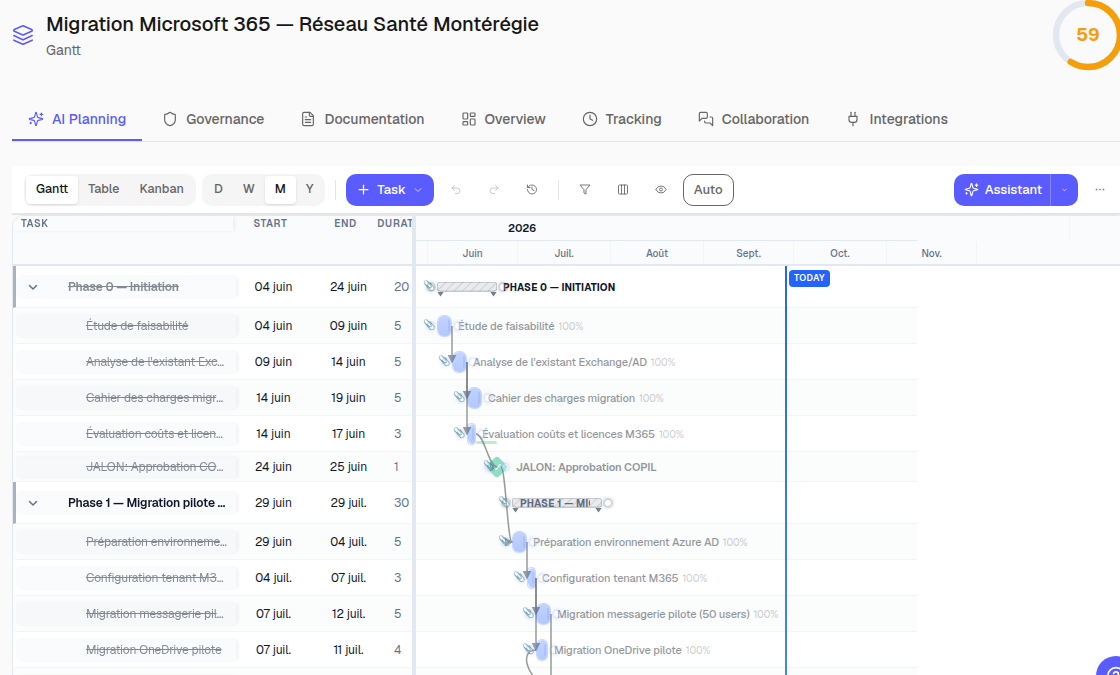Go to the Overview tab

pos(504,119)
